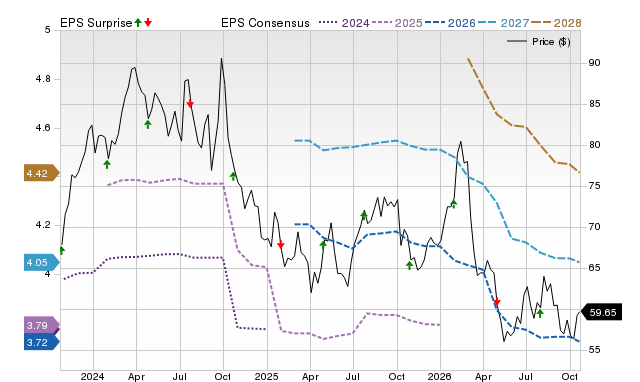Click the 75 label on price axis
The image size is (640, 382).
(x=594, y=186)
